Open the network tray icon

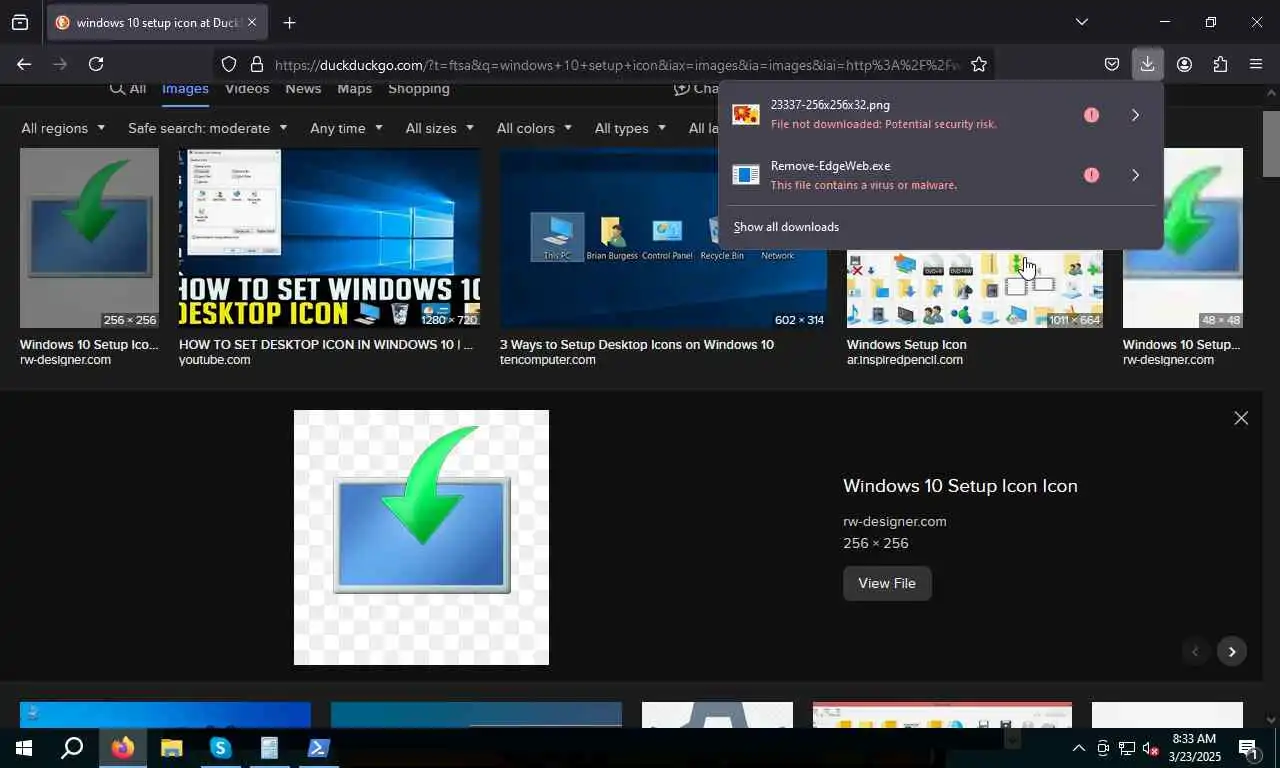point(1126,748)
